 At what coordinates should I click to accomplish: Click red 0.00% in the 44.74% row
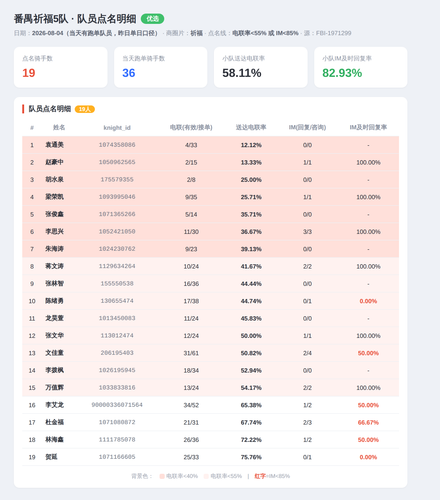tap(368, 301)
